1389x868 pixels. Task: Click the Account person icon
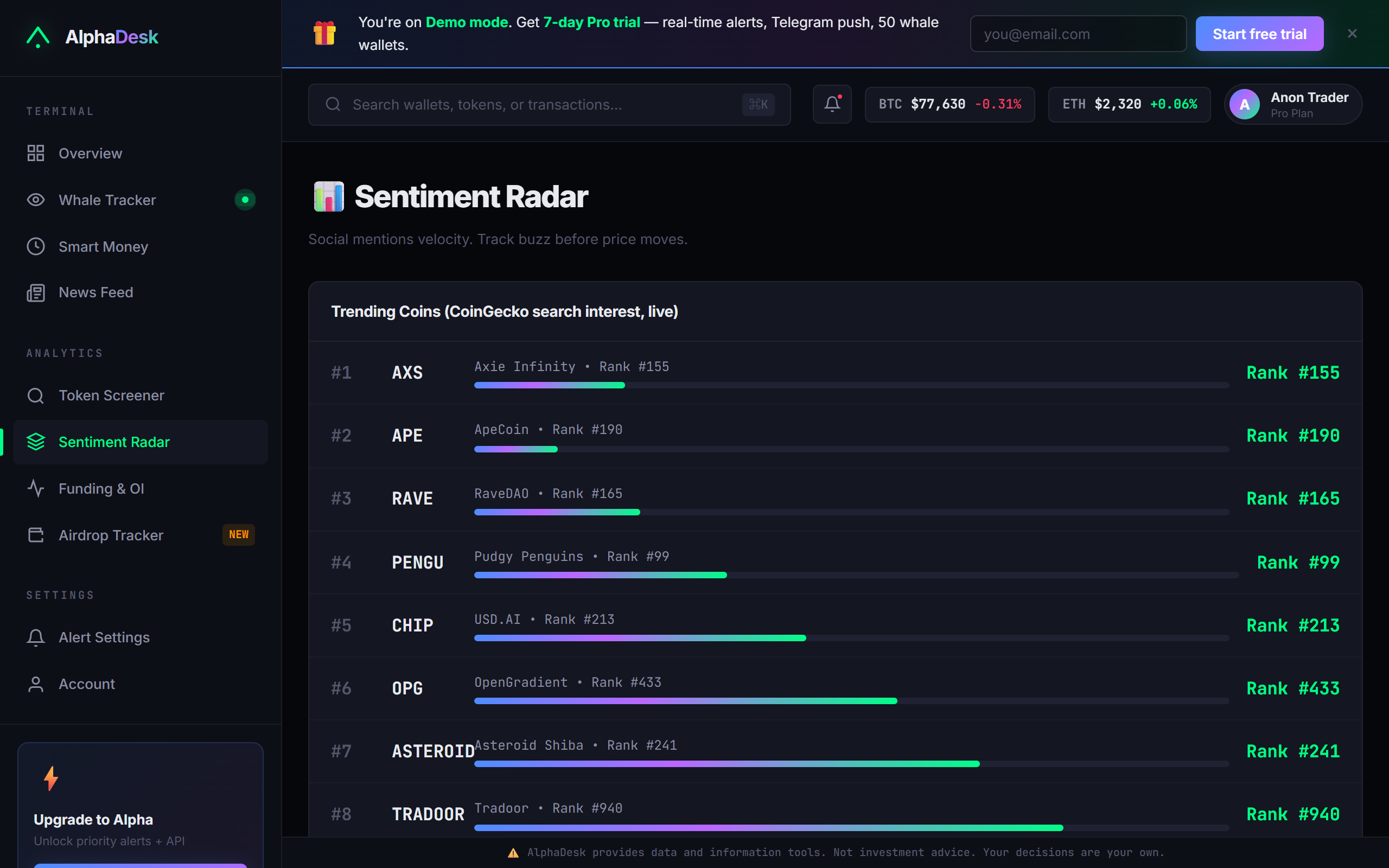(x=36, y=684)
